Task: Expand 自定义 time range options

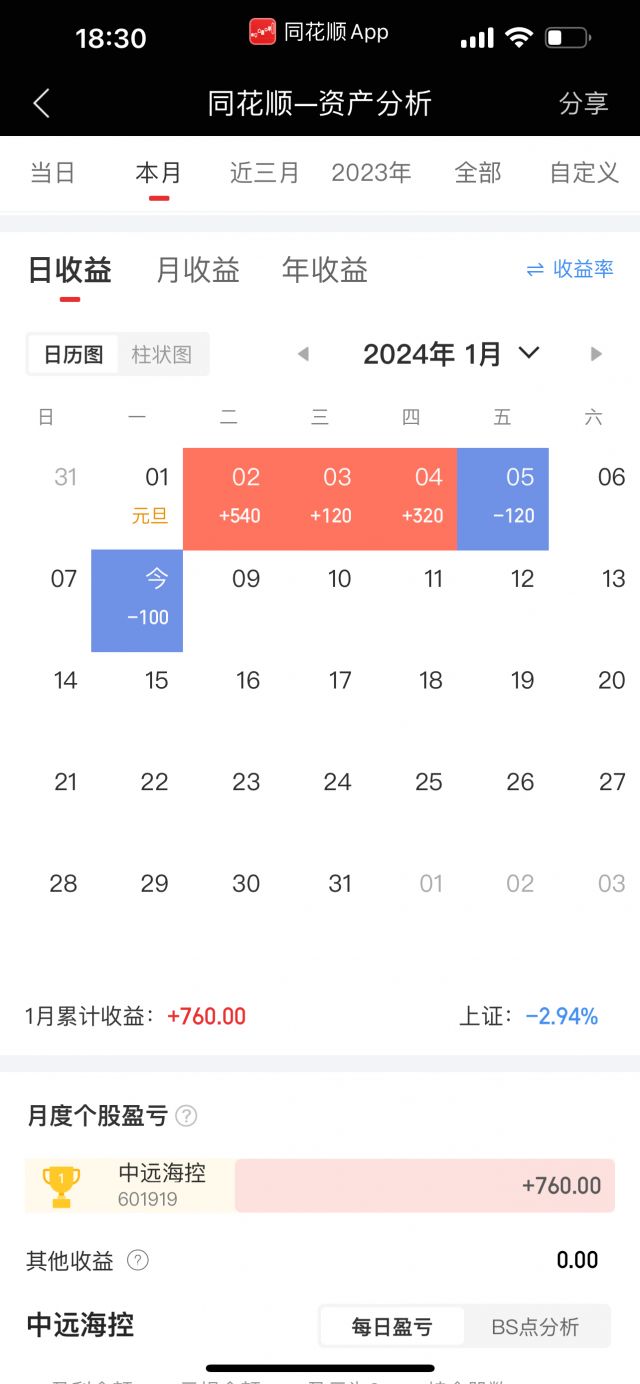Action: click(x=582, y=172)
